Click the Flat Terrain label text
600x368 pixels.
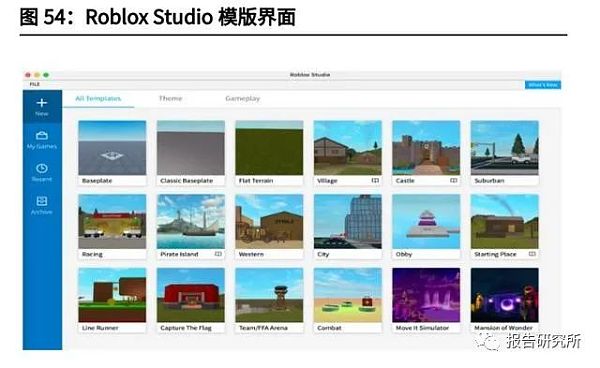click(x=256, y=181)
